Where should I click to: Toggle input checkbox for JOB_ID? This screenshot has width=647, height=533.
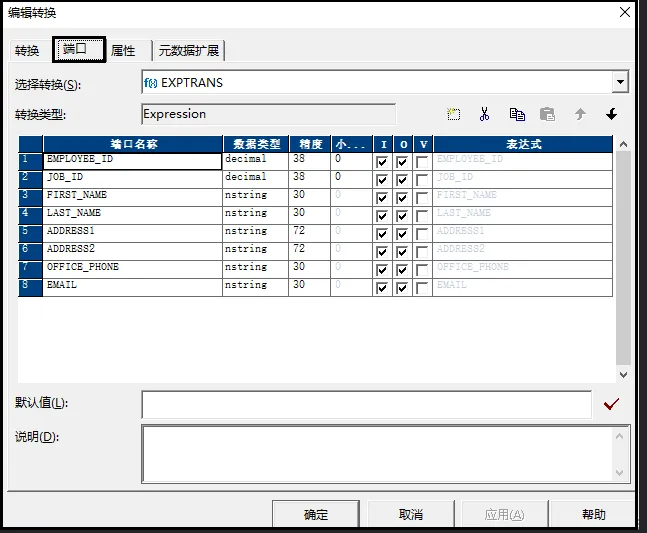[x=382, y=180]
